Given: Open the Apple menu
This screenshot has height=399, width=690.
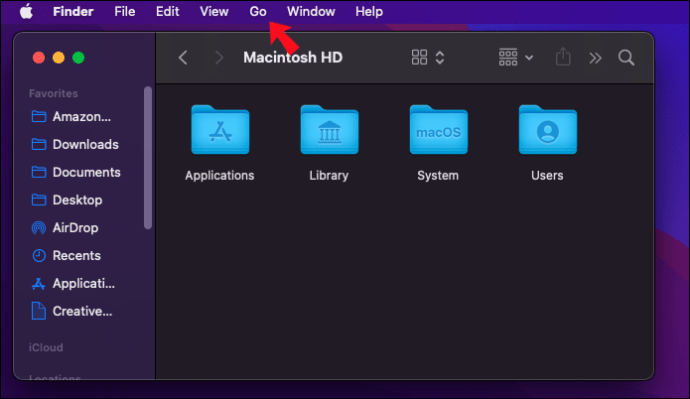Looking at the screenshot, I should click(26, 11).
